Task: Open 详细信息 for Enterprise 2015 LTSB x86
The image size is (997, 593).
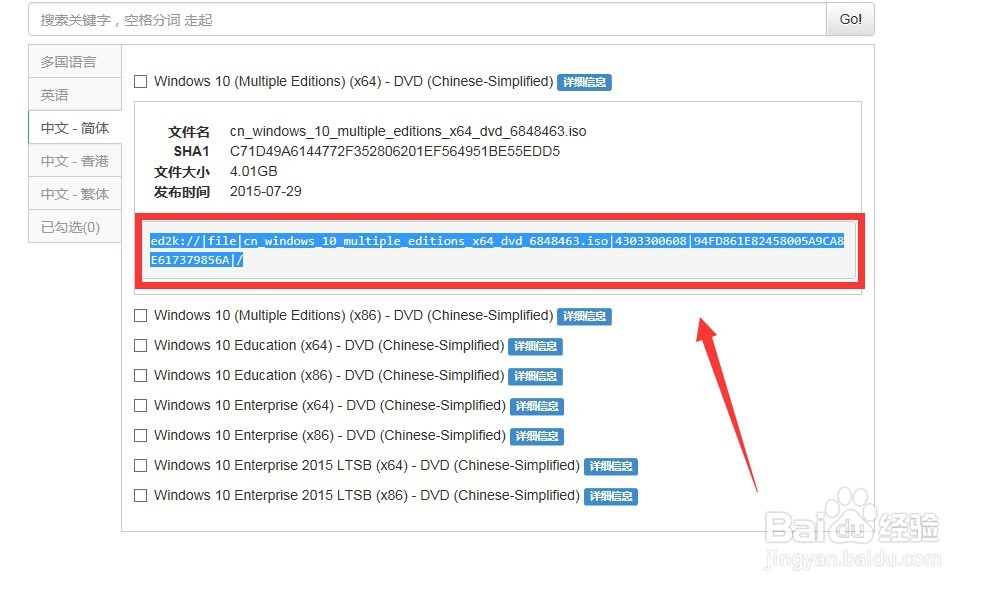Action: click(610, 496)
